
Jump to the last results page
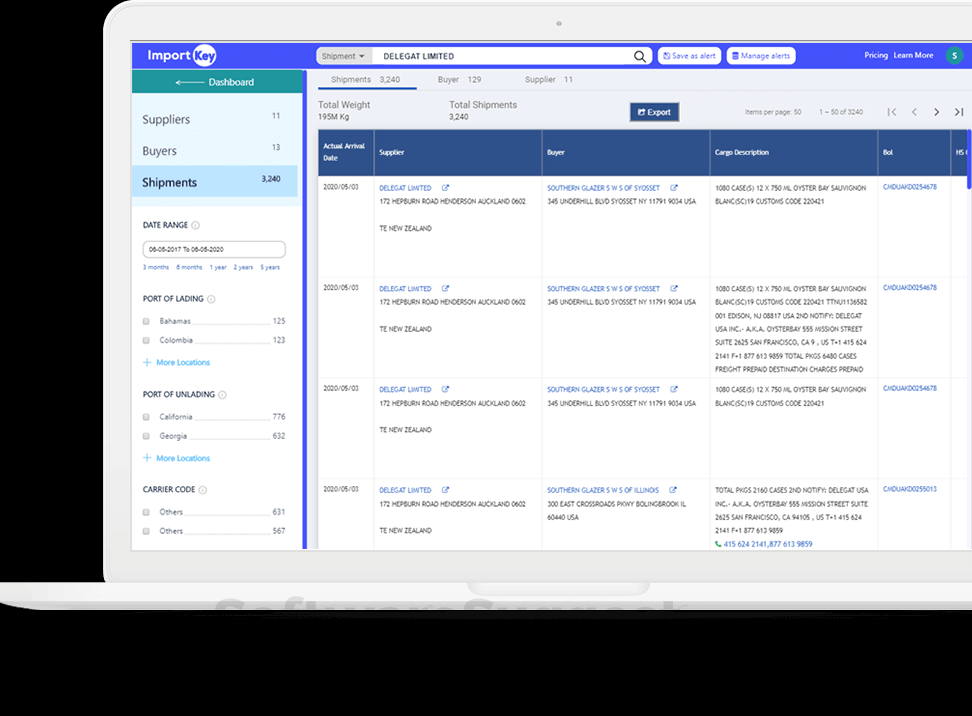[x=959, y=112]
